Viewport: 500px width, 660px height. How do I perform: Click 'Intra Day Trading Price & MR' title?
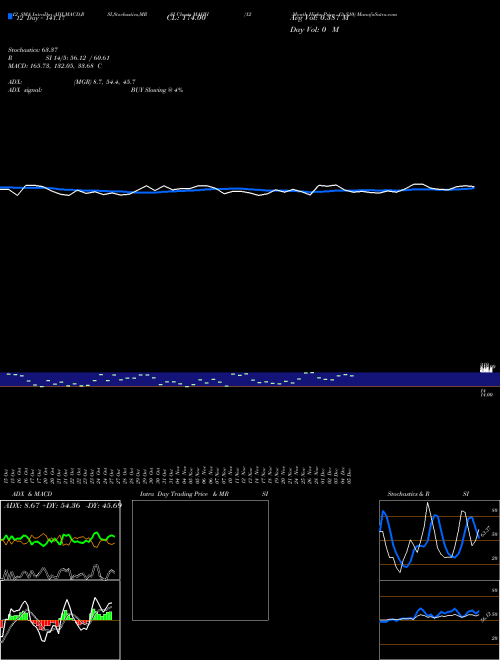tap(184, 494)
